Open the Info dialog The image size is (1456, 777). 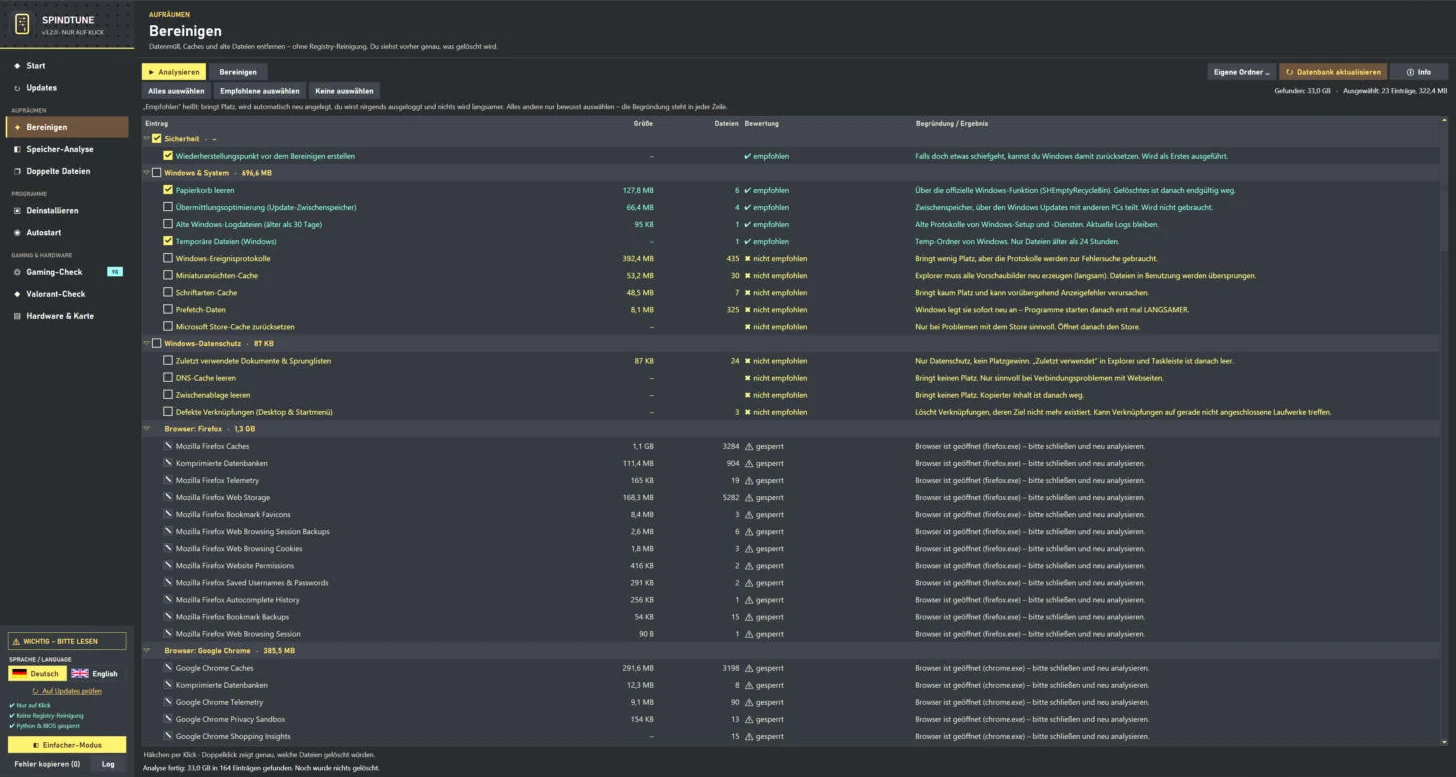1418,72
